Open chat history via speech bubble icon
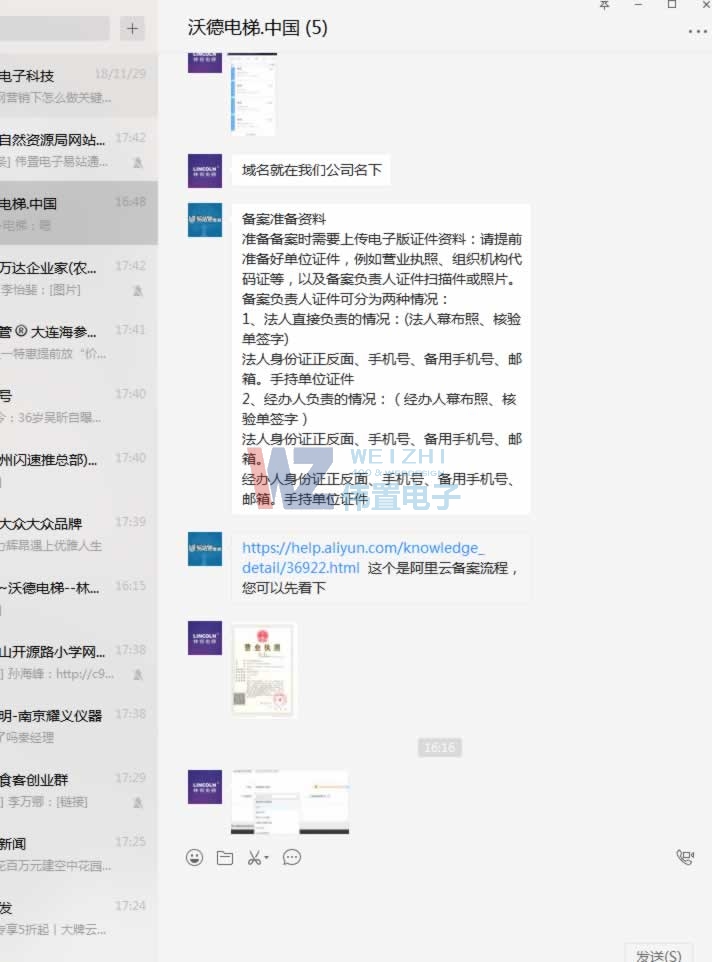Image resolution: width=712 pixels, height=962 pixels. 292,857
